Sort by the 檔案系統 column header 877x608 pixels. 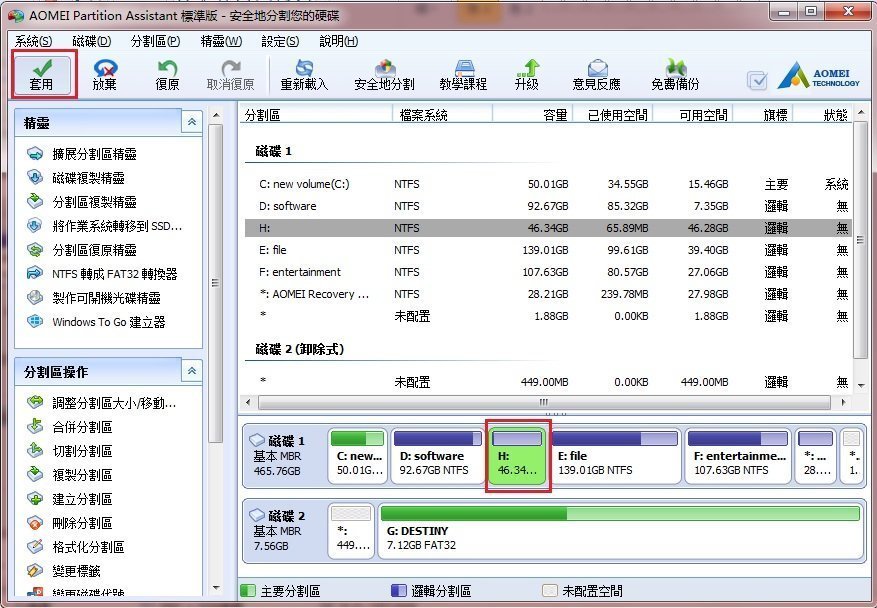click(x=442, y=115)
